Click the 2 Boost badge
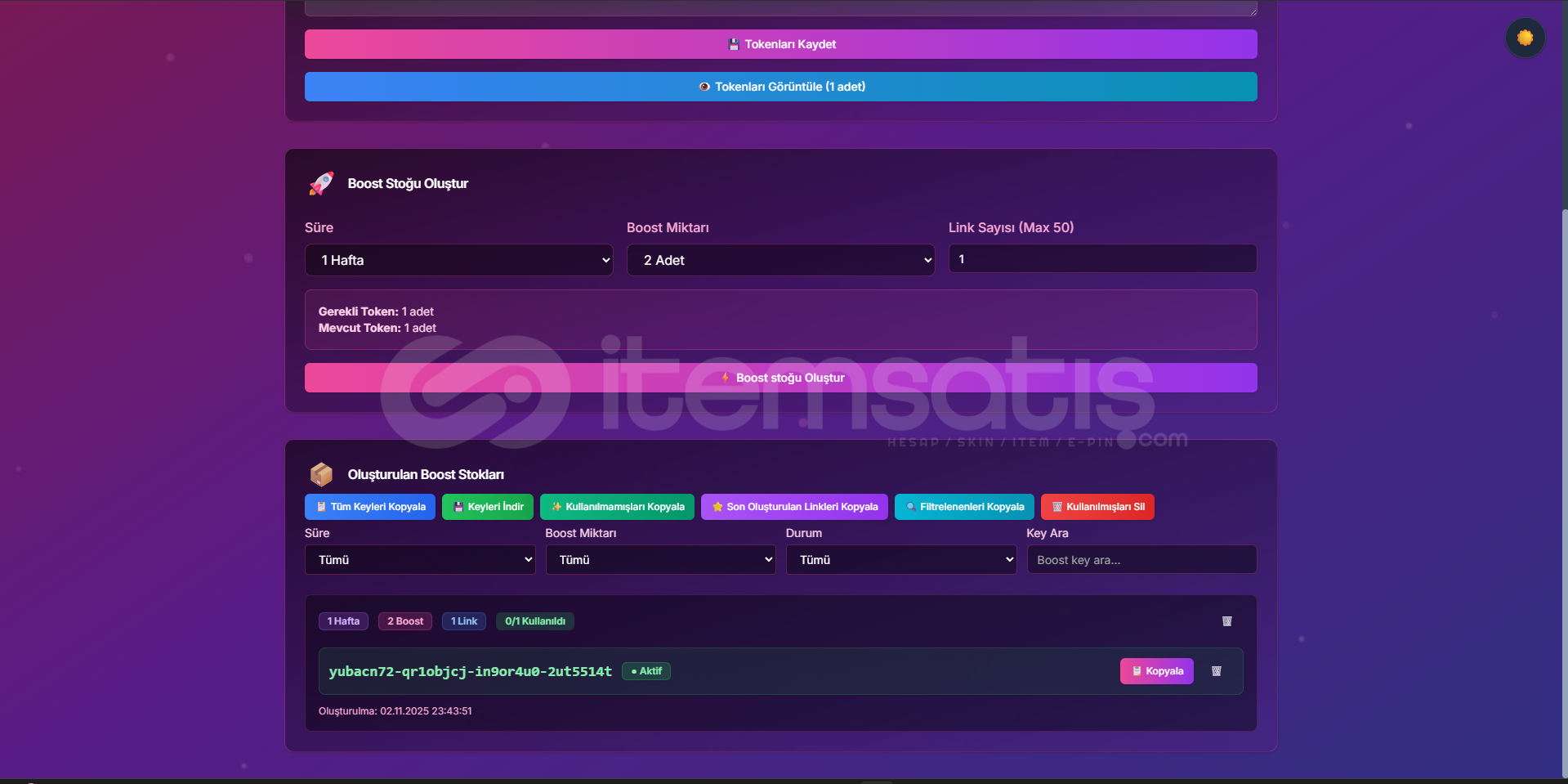 (x=405, y=621)
